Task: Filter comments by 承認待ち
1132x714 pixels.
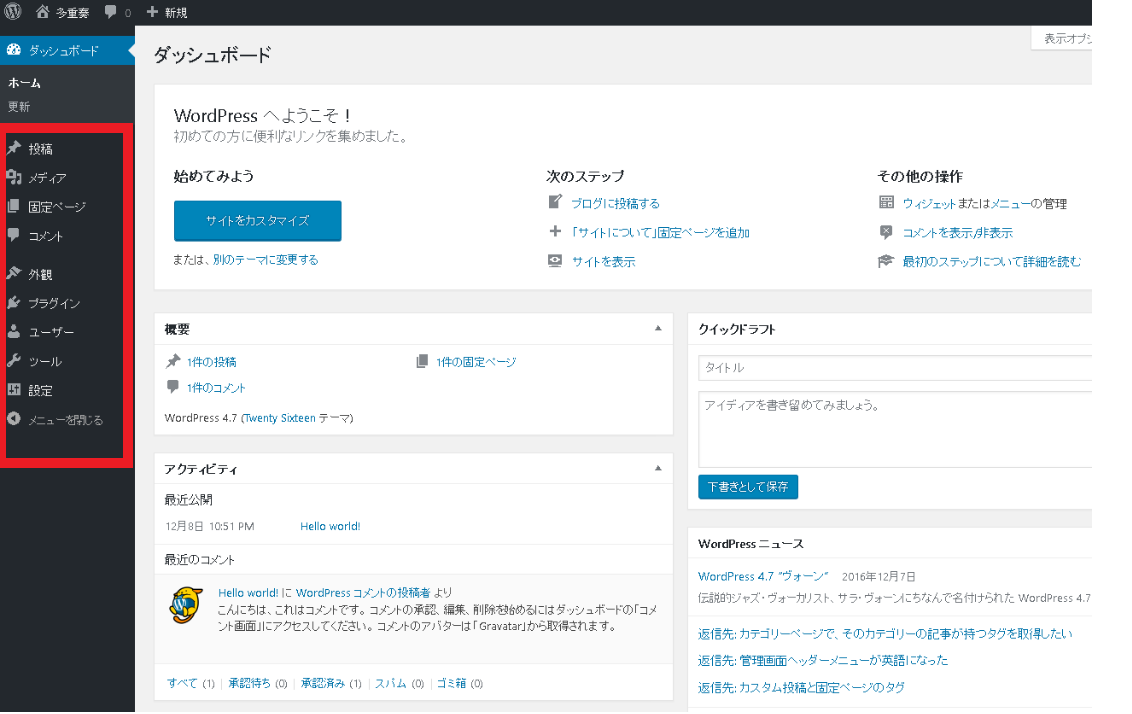Action: tap(250, 683)
